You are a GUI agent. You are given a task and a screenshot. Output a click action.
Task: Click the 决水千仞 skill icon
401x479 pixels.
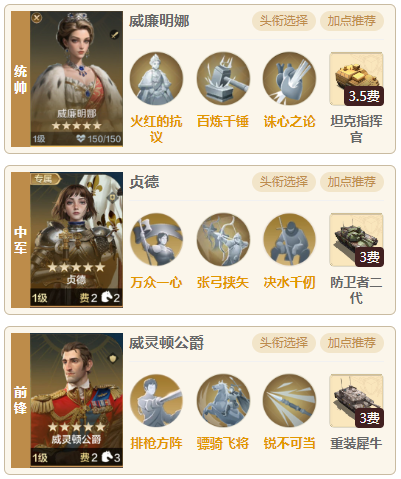289,240
